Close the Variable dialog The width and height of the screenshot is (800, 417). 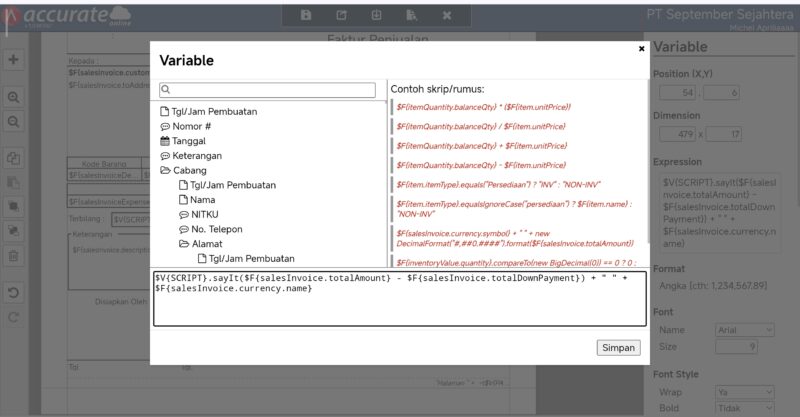tap(641, 48)
